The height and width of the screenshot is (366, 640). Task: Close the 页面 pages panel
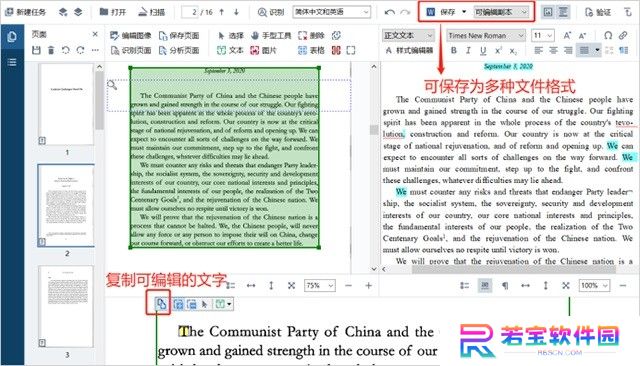click(95, 34)
